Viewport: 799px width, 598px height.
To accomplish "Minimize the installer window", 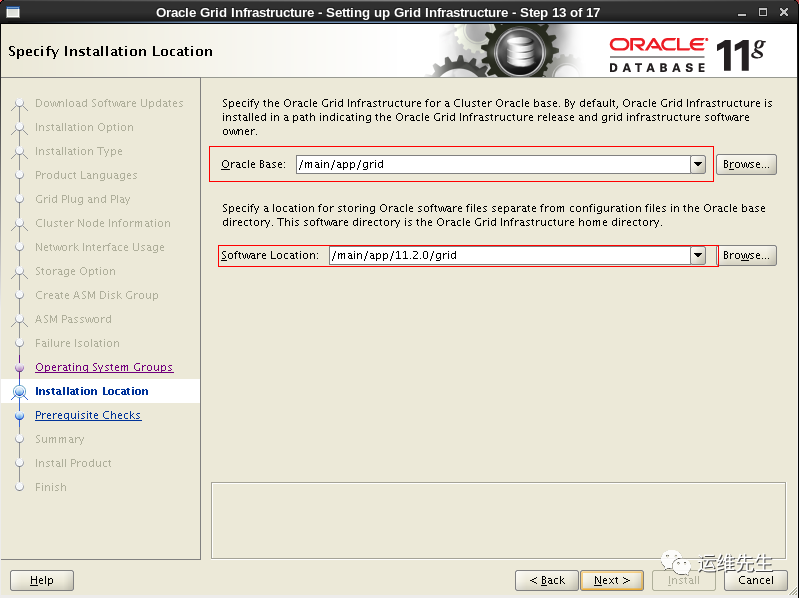I will coord(742,13).
